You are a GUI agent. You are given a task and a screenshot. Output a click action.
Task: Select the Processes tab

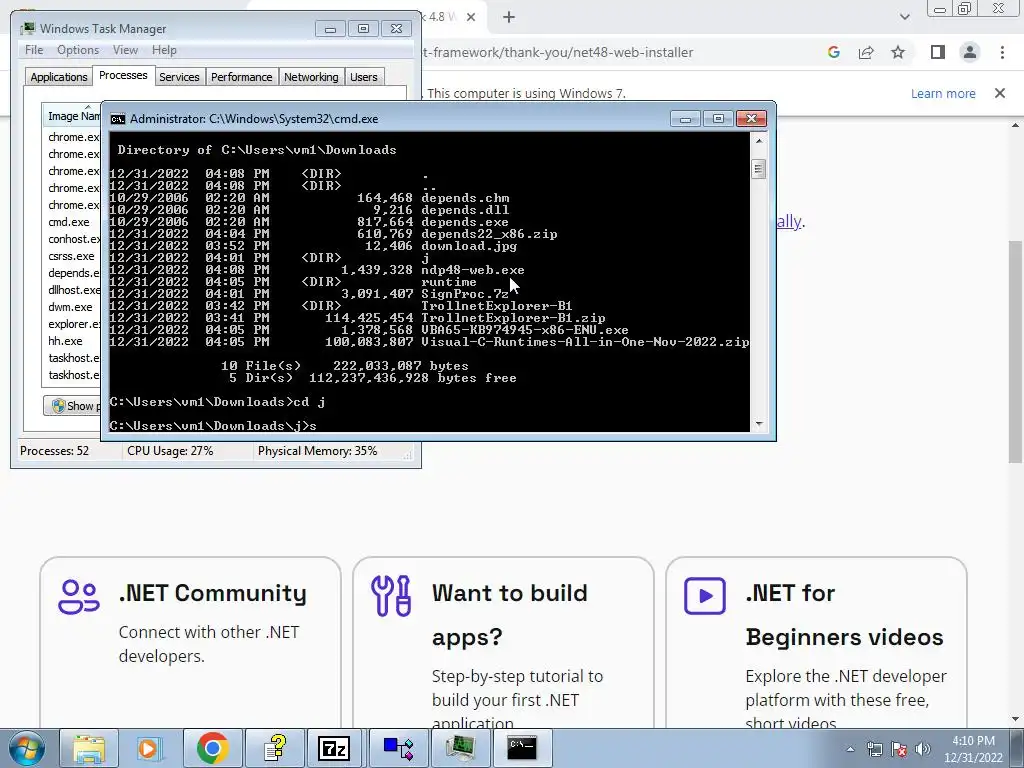pyautogui.click(x=123, y=75)
